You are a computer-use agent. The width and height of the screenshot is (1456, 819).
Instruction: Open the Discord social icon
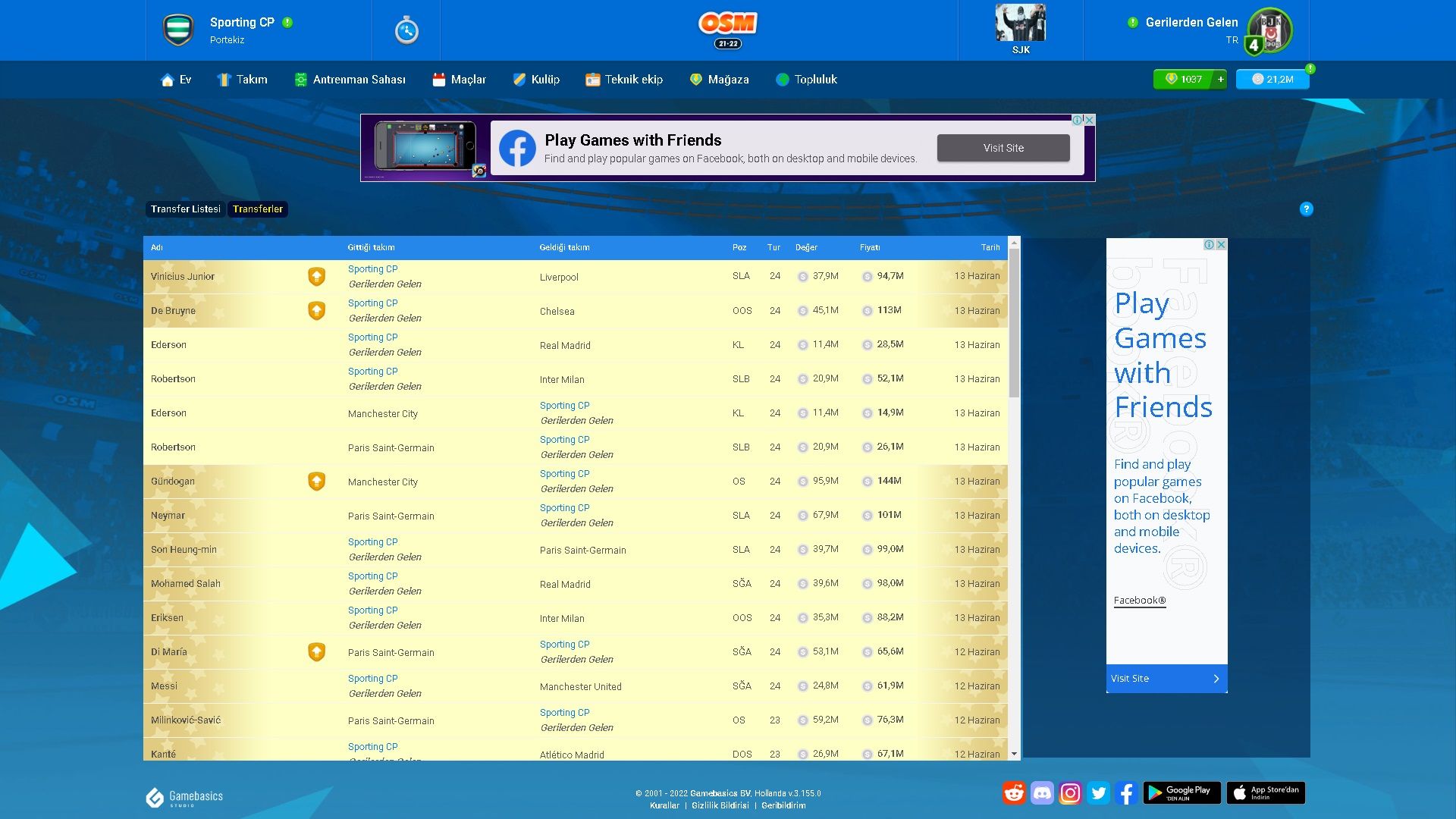click(1042, 793)
